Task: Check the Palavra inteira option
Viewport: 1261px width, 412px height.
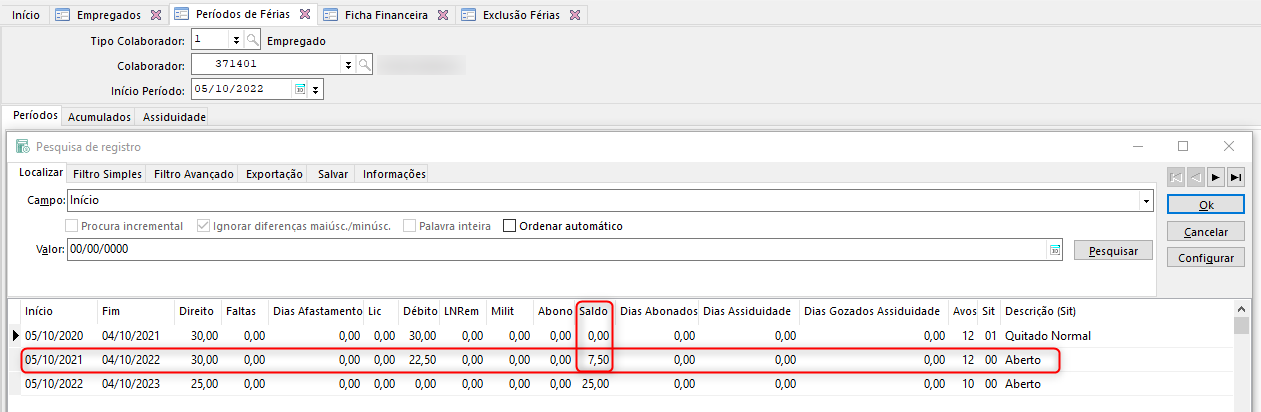Action: click(409, 226)
